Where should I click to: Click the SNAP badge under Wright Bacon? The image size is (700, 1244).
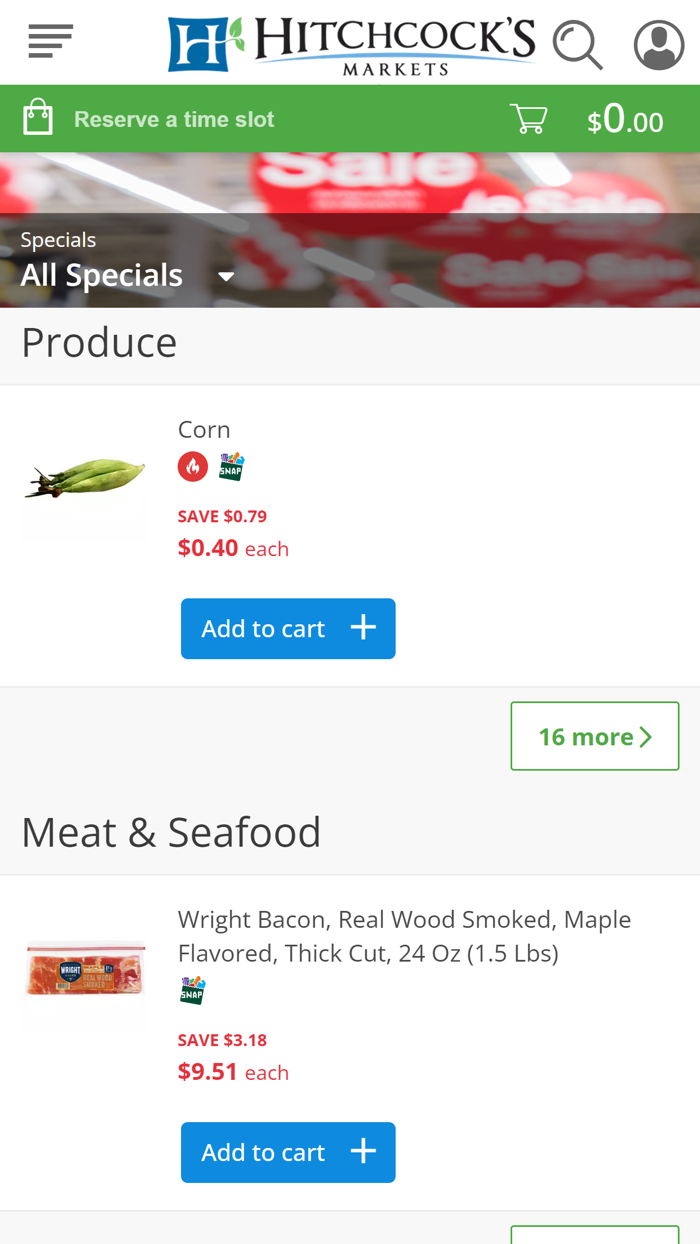(192, 990)
